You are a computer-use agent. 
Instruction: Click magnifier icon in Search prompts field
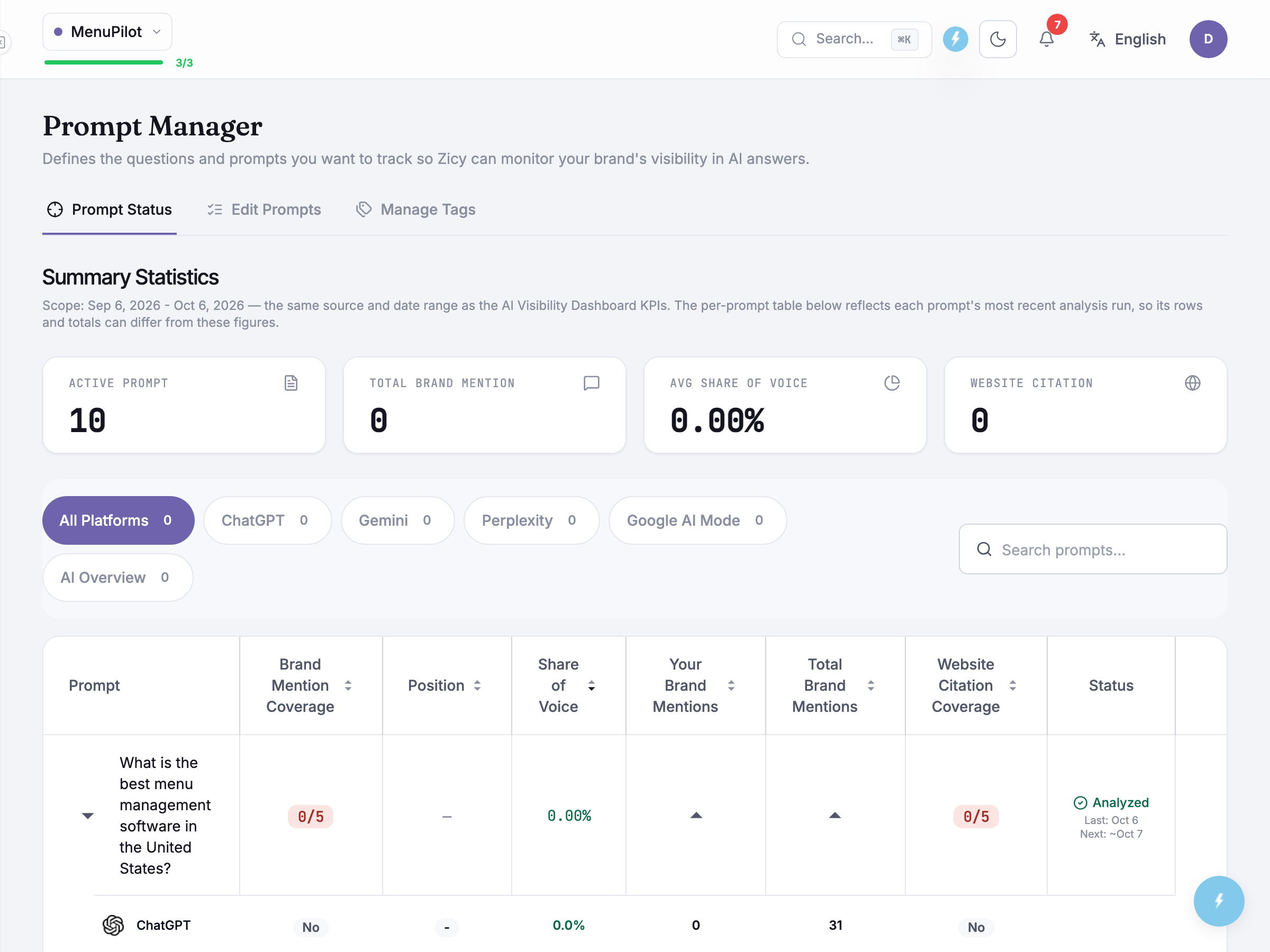coord(984,549)
